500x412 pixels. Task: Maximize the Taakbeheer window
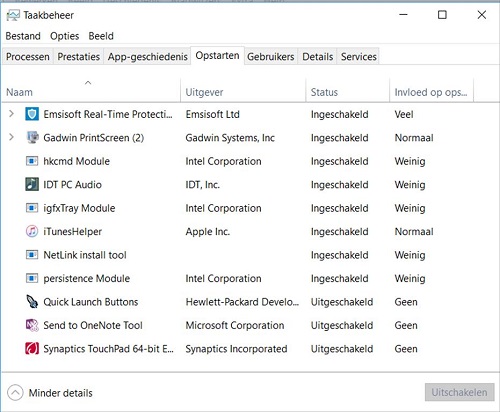click(442, 15)
